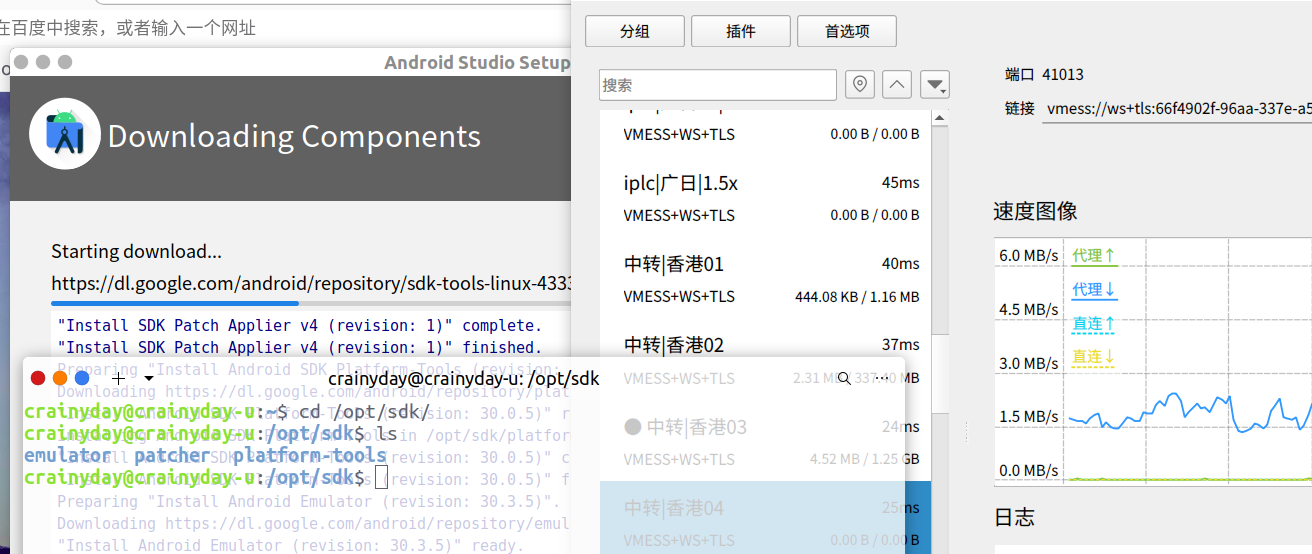Select the 中转|香港02 server entry
1312x554 pixels.
[x=765, y=360]
